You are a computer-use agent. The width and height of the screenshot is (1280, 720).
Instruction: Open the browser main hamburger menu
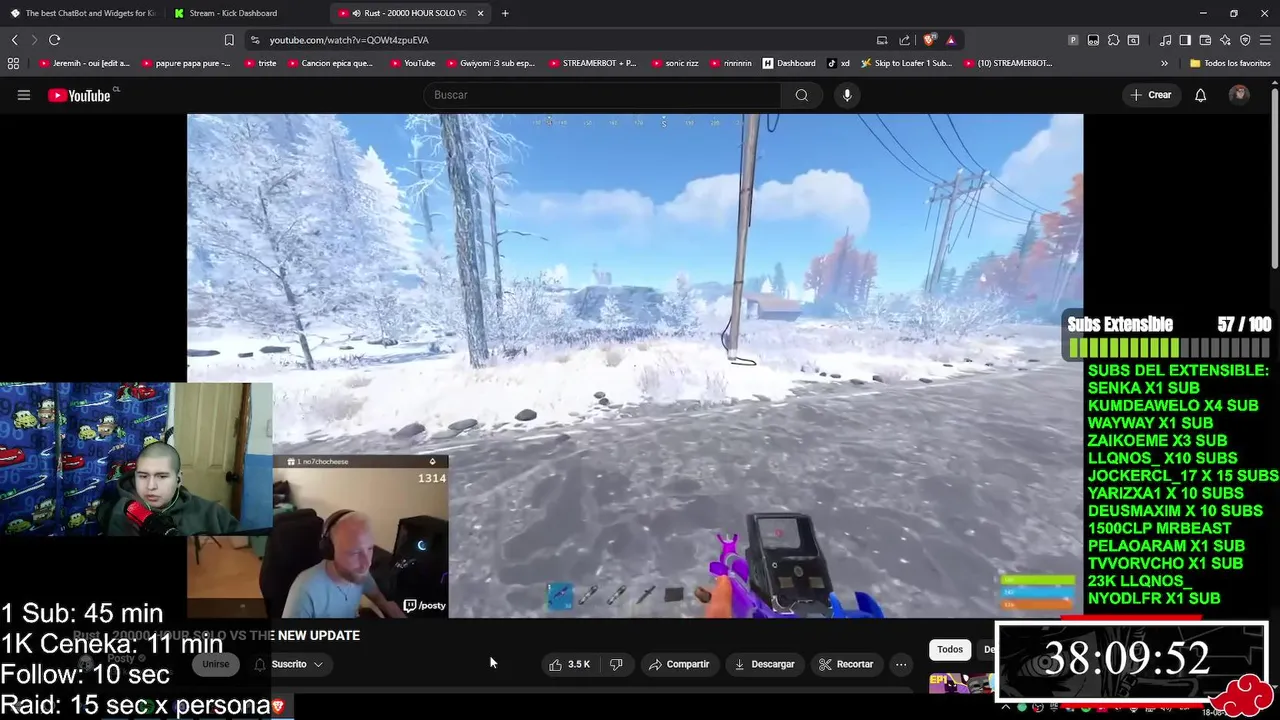point(1265,40)
